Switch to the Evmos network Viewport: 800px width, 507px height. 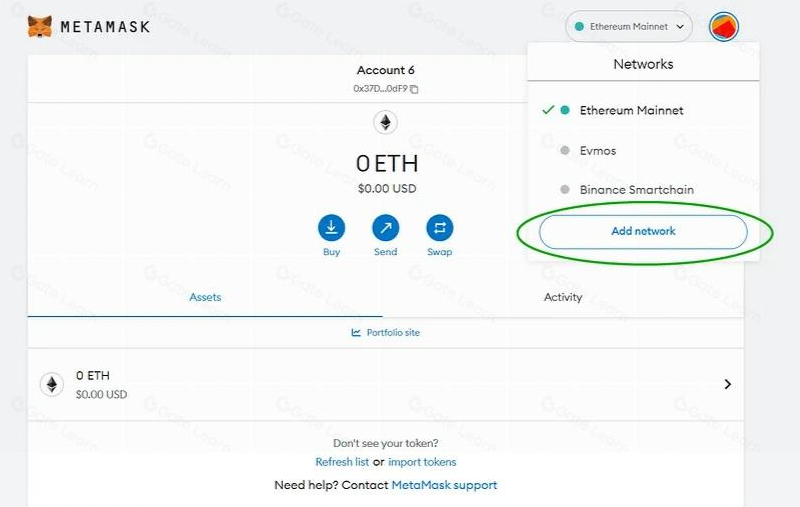pos(597,150)
